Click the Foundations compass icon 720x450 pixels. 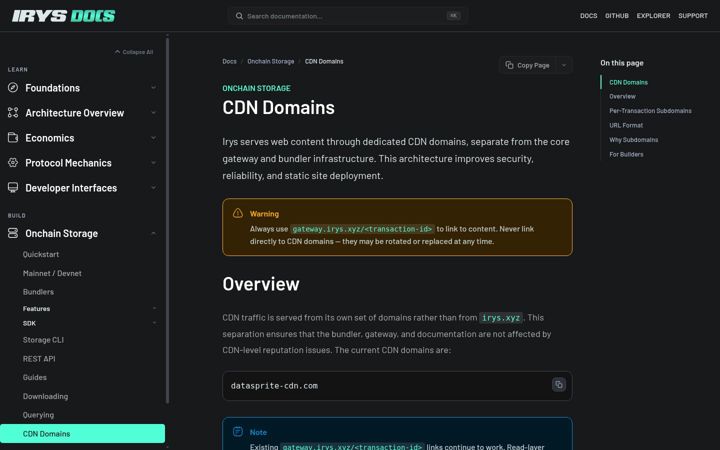[13, 87]
